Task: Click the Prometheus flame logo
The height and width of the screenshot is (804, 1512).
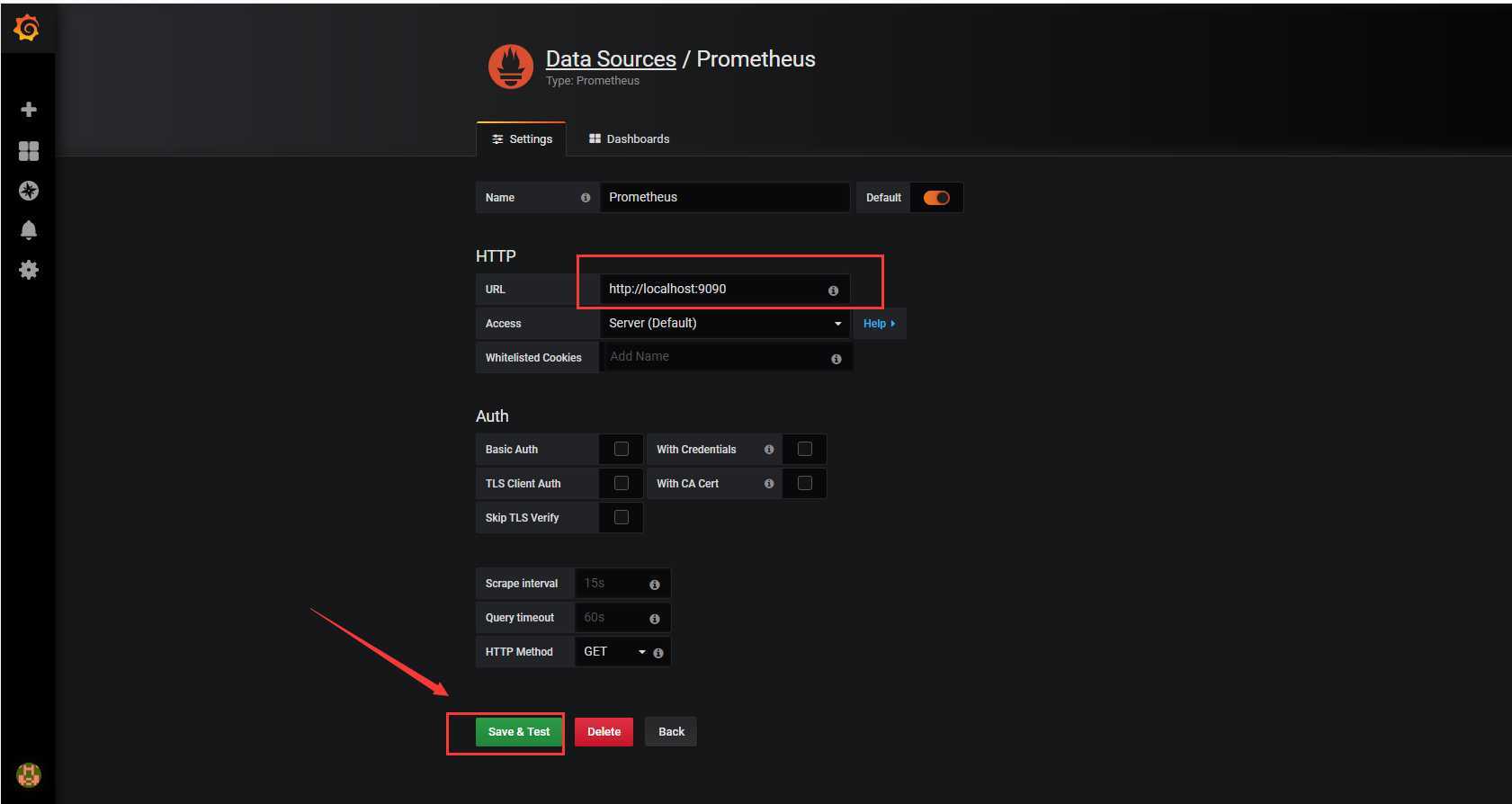Action: click(x=511, y=67)
